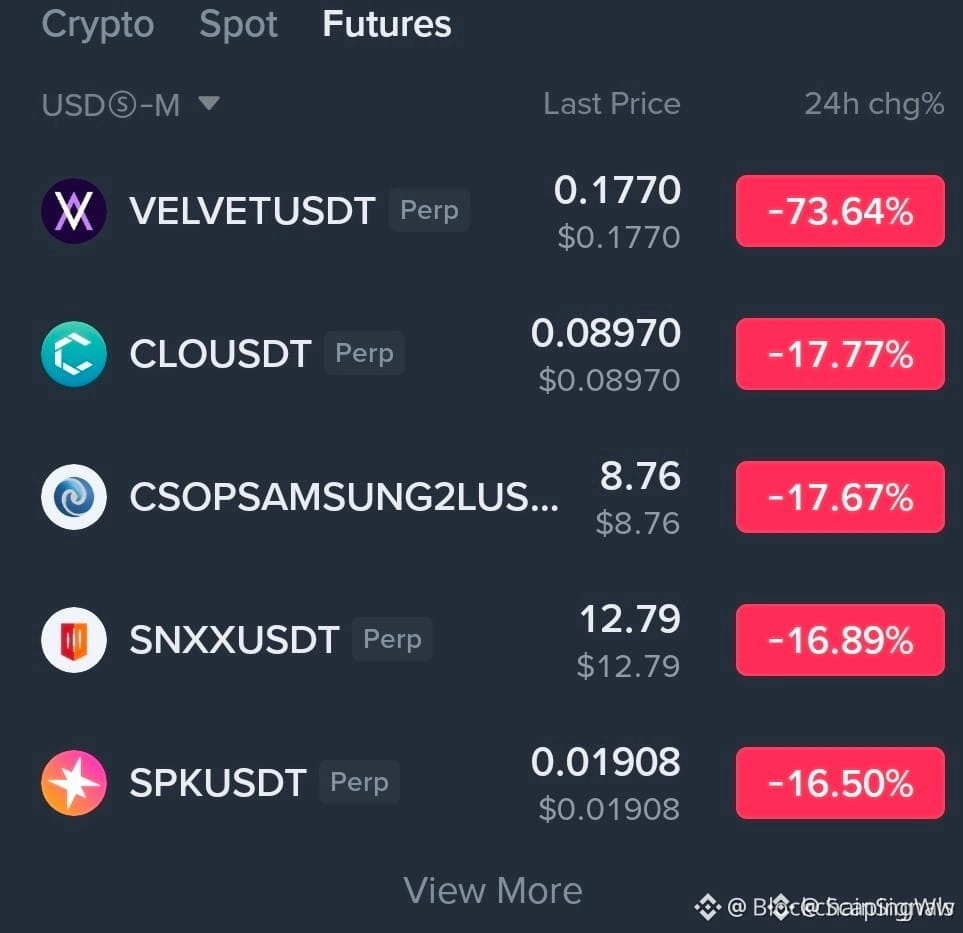This screenshot has width=963, height=933.
Task: Open the View More link
Action: point(493,890)
